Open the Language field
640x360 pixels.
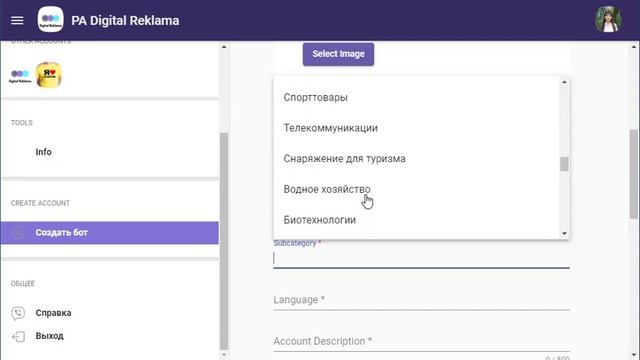click(x=421, y=300)
